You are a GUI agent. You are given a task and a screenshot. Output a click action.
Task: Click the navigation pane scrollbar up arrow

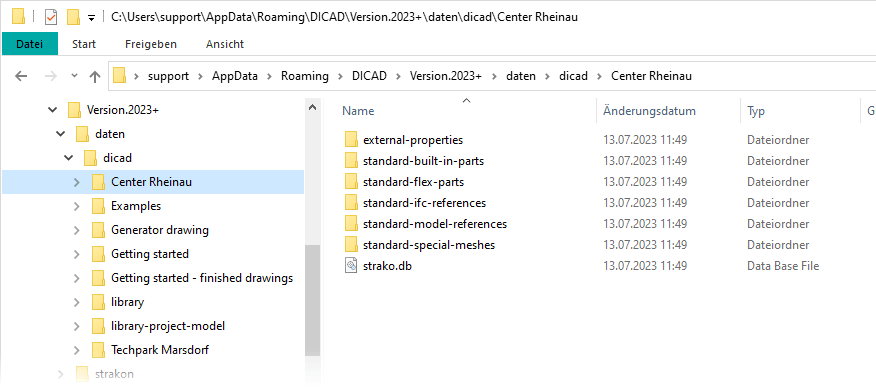click(313, 107)
